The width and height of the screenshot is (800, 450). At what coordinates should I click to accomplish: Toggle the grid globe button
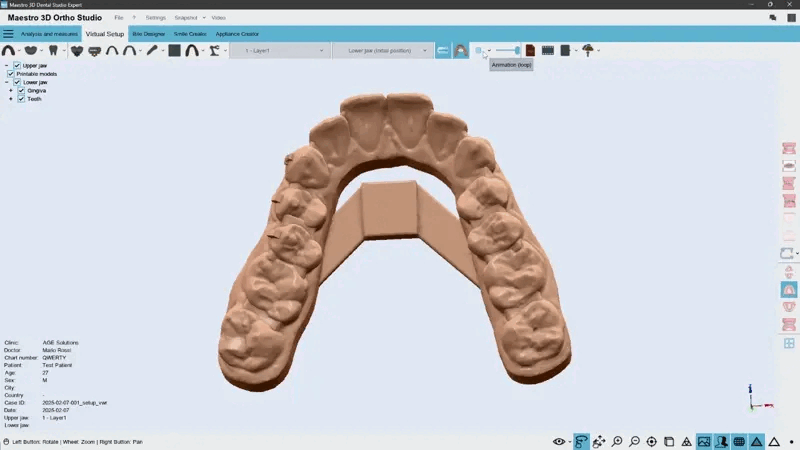click(x=739, y=441)
